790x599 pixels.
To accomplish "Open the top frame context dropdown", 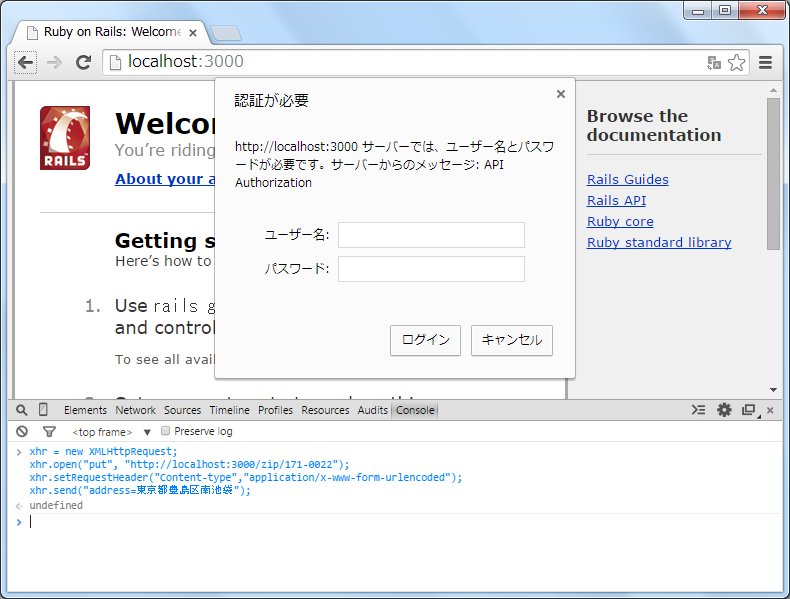I will click(111, 432).
